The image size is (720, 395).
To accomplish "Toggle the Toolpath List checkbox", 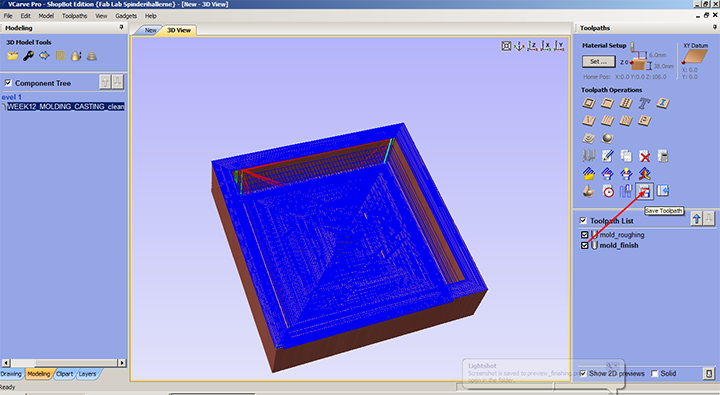I will (x=583, y=220).
